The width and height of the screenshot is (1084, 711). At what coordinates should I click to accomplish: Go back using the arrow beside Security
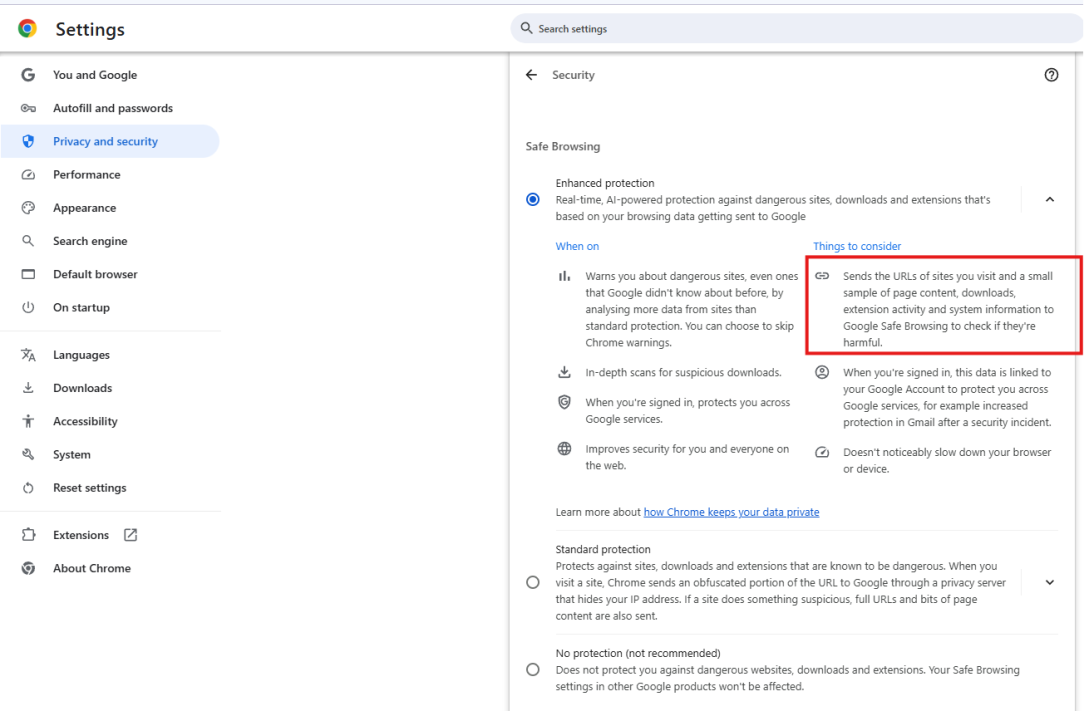[x=531, y=75]
